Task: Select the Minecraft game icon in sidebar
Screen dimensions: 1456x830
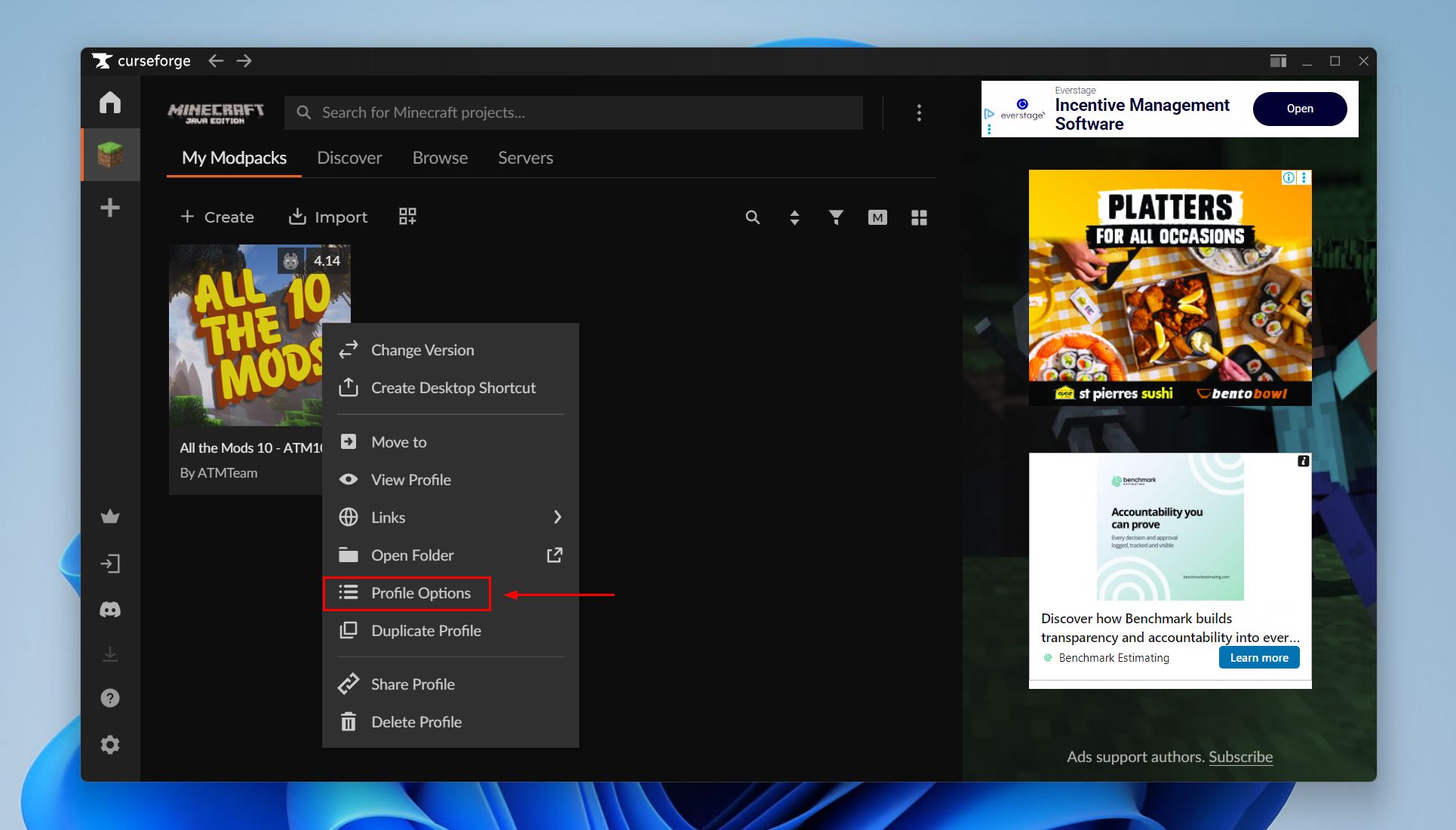Action: click(x=110, y=155)
